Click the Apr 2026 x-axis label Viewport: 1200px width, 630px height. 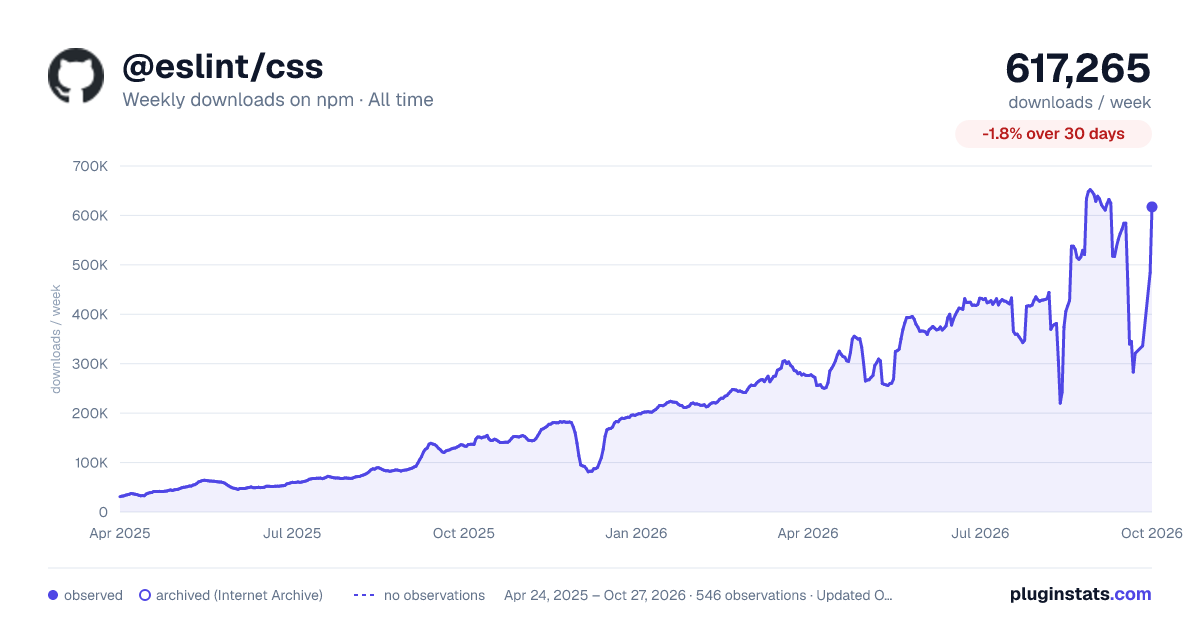point(807,533)
